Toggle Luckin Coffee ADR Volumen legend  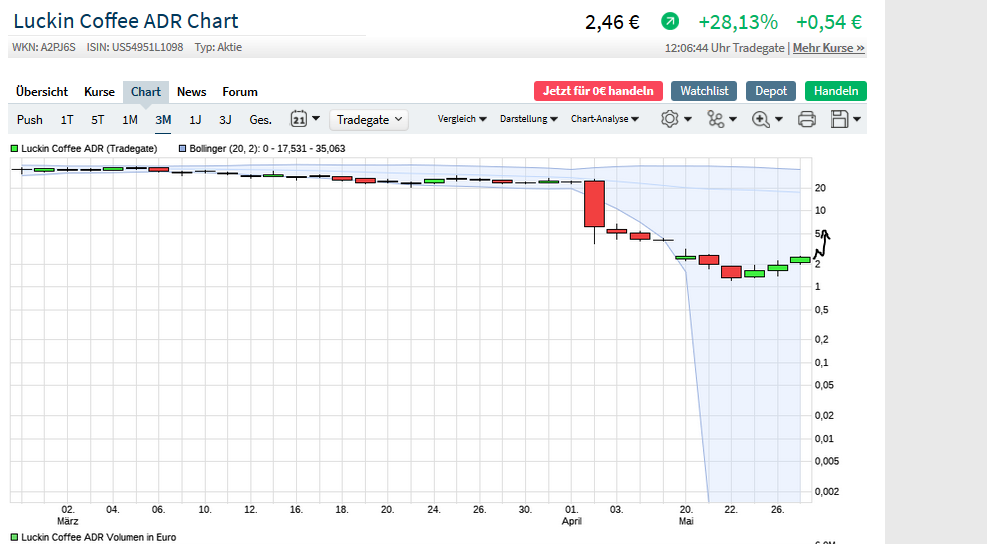click(x=93, y=537)
